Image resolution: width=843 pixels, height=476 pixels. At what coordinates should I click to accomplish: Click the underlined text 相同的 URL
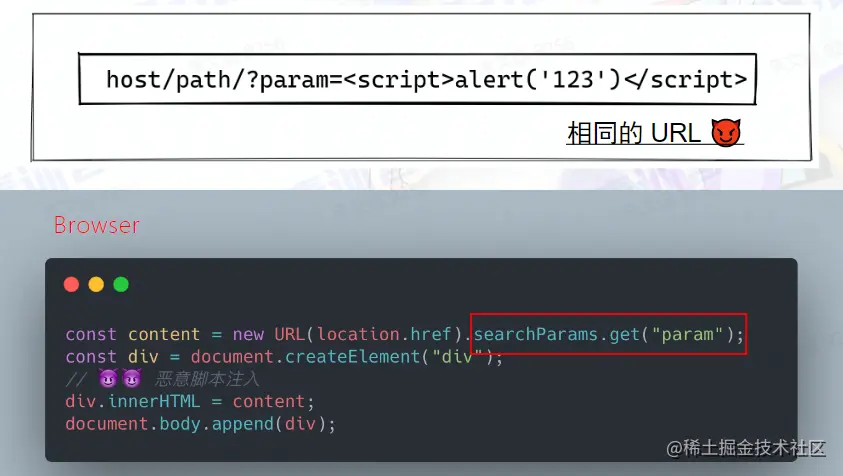[x=634, y=133]
